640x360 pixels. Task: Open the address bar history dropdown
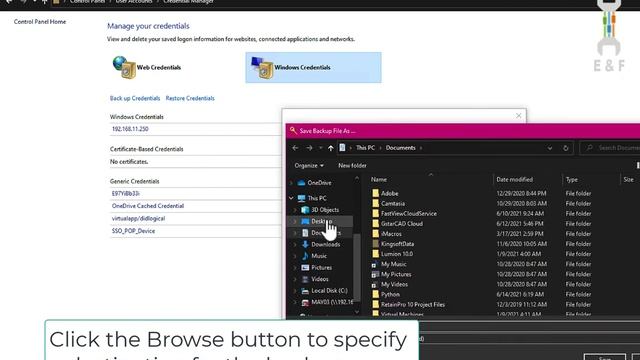[x=550, y=148]
